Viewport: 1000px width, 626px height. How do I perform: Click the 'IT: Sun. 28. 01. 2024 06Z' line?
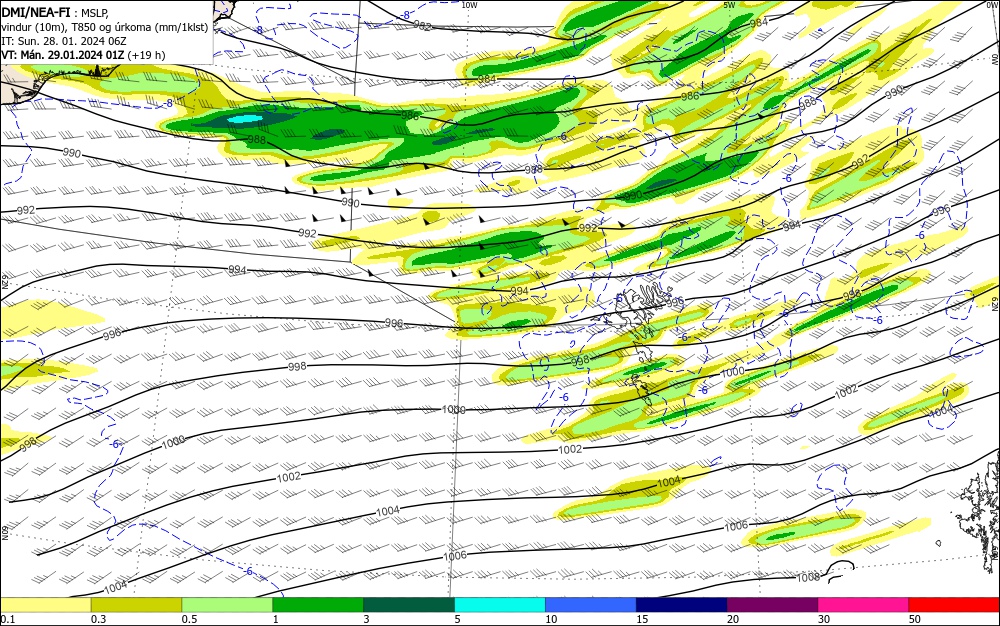pyautogui.click(x=64, y=41)
